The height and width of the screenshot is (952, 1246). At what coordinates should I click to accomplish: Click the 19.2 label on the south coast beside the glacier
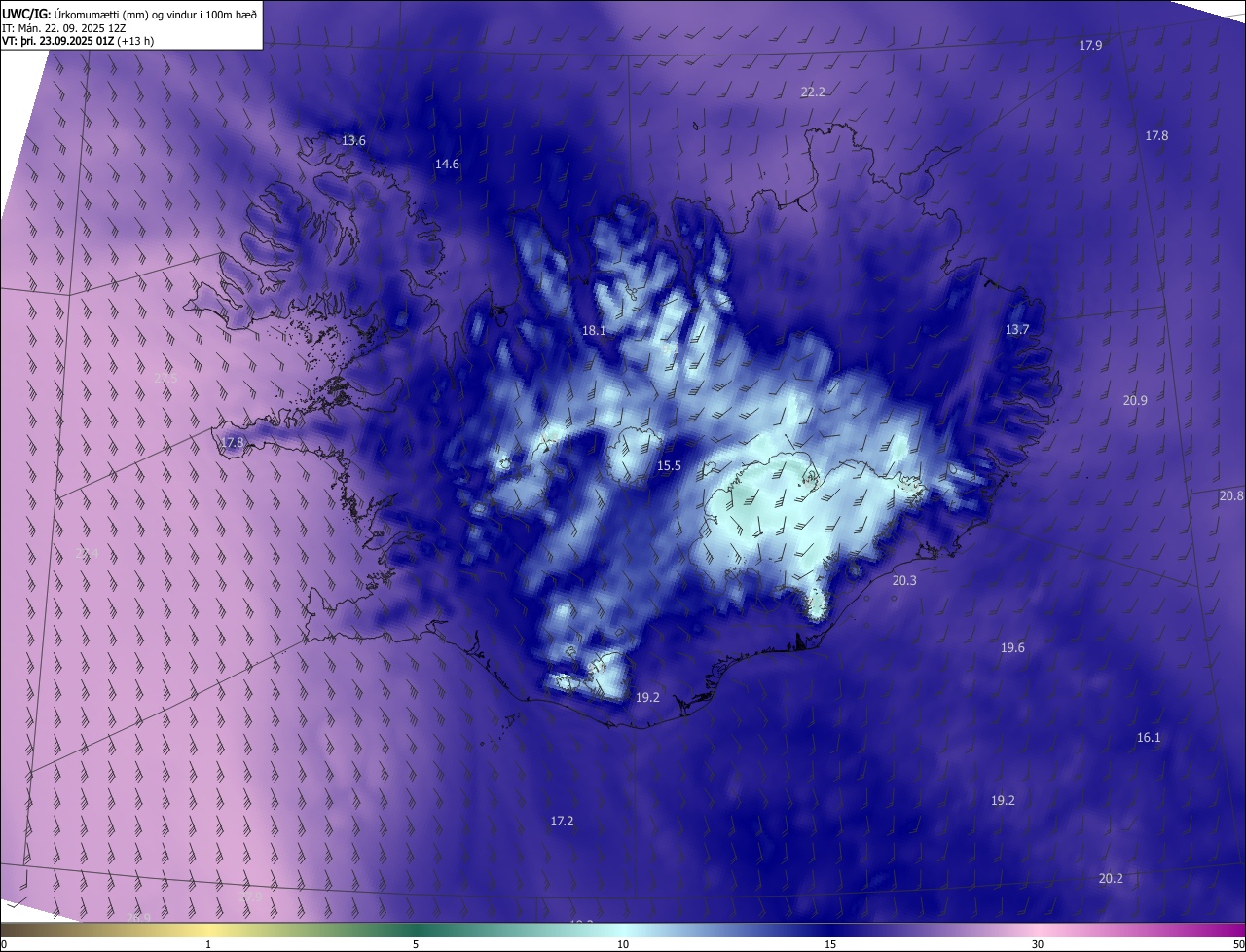[x=647, y=697]
